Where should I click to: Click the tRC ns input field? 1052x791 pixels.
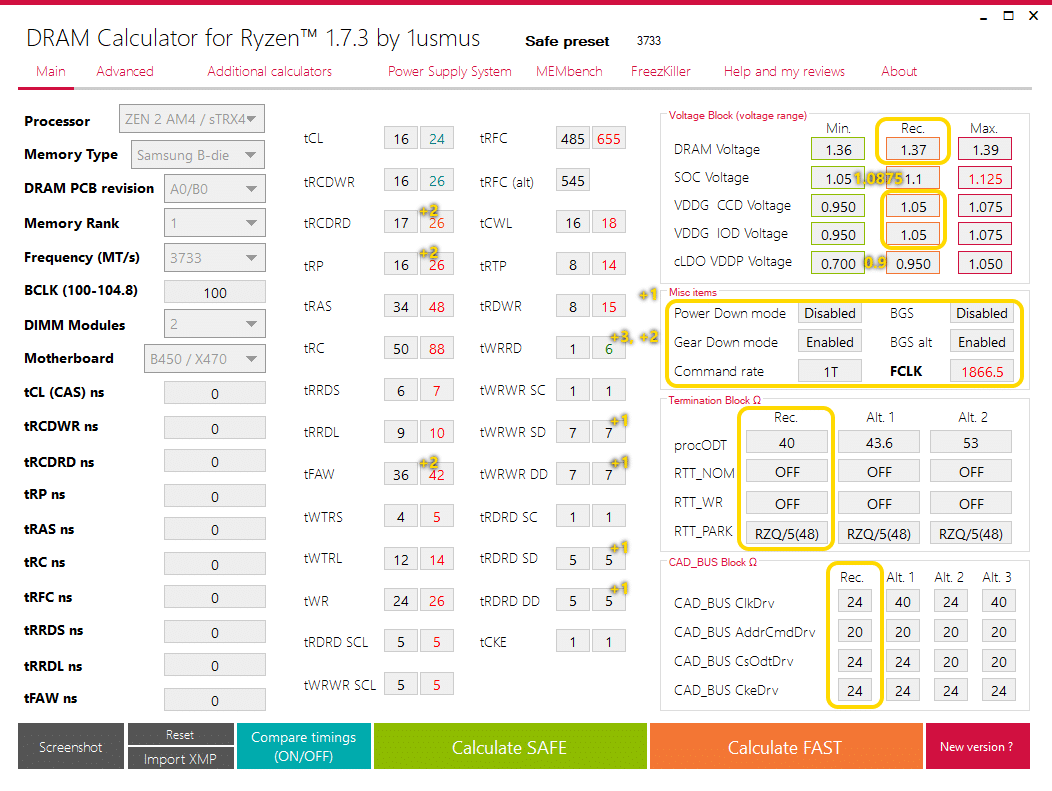point(215,564)
